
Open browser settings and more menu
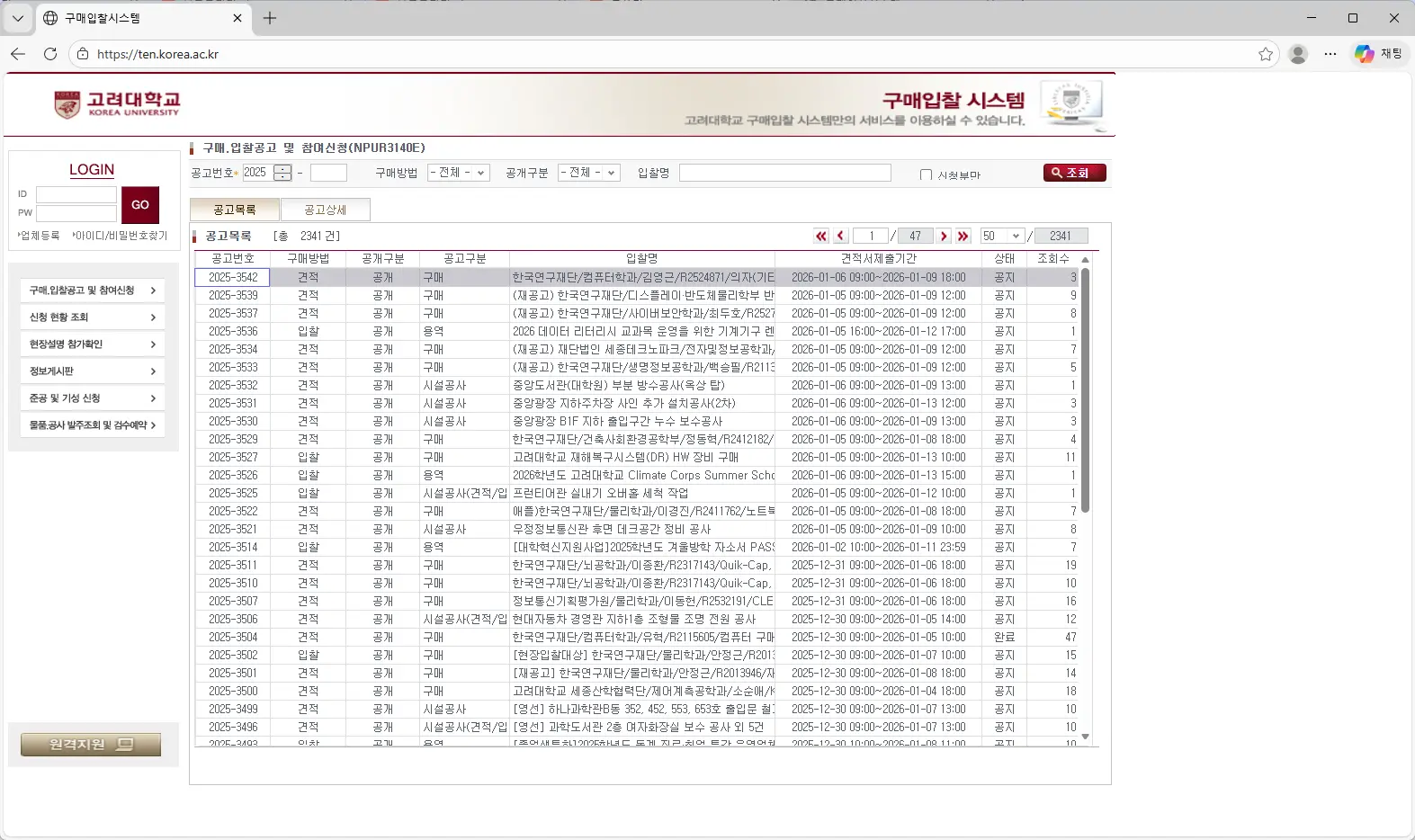[x=1330, y=54]
